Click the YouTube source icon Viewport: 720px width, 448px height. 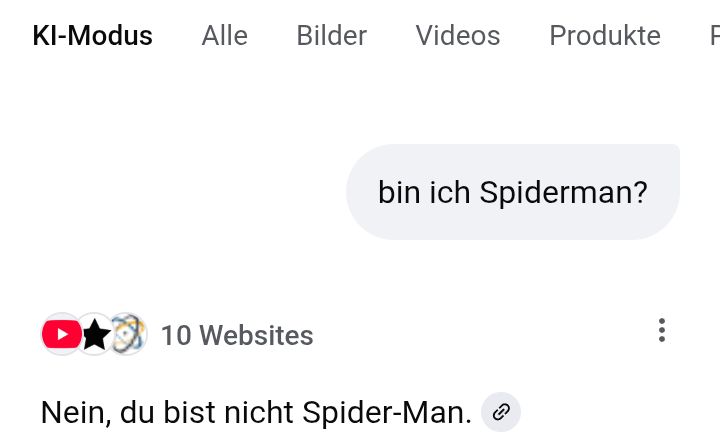pyautogui.click(x=60, y=335)
